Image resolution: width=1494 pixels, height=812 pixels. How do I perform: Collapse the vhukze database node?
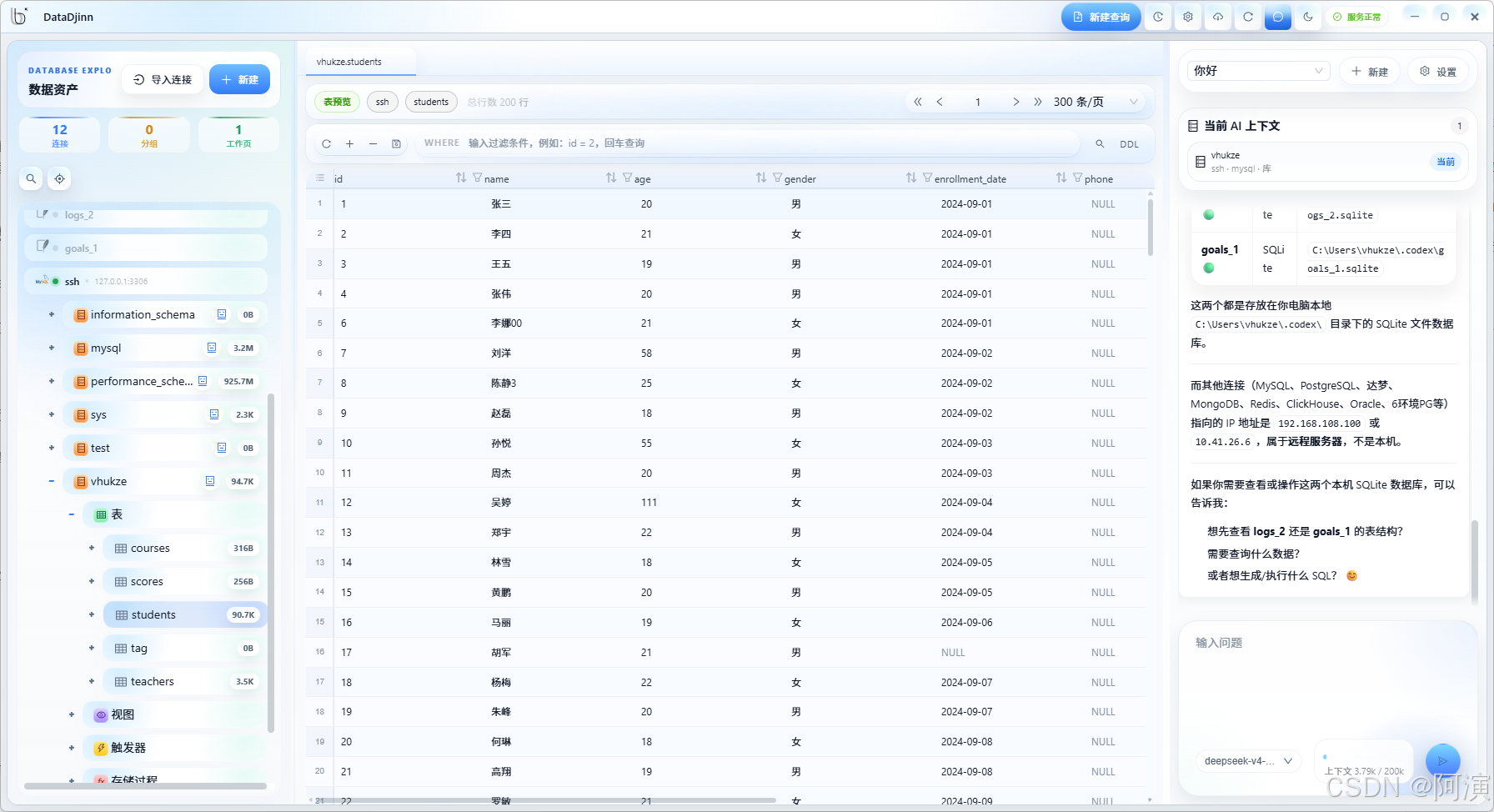(x=52, y=481)
